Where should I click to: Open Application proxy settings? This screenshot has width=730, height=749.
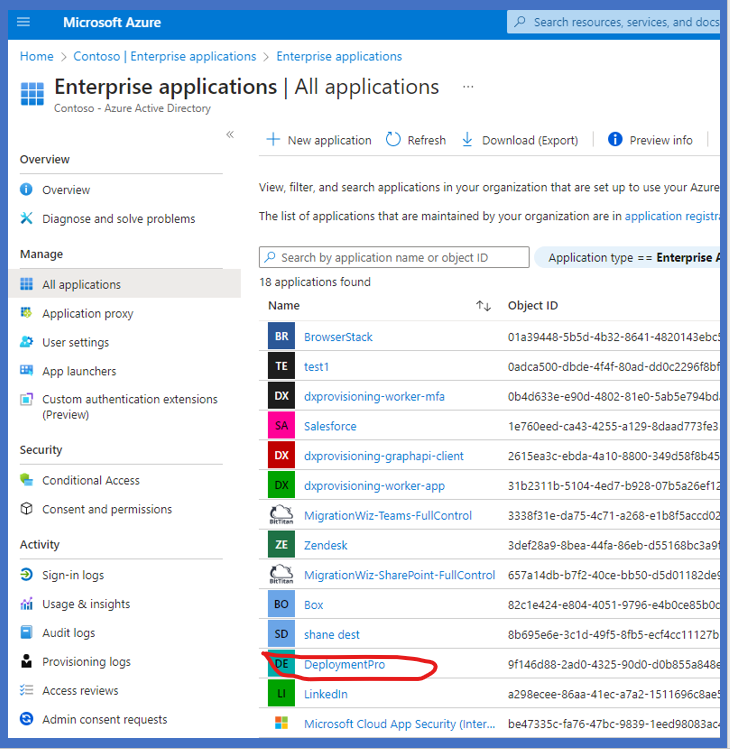tap(87, 313)
